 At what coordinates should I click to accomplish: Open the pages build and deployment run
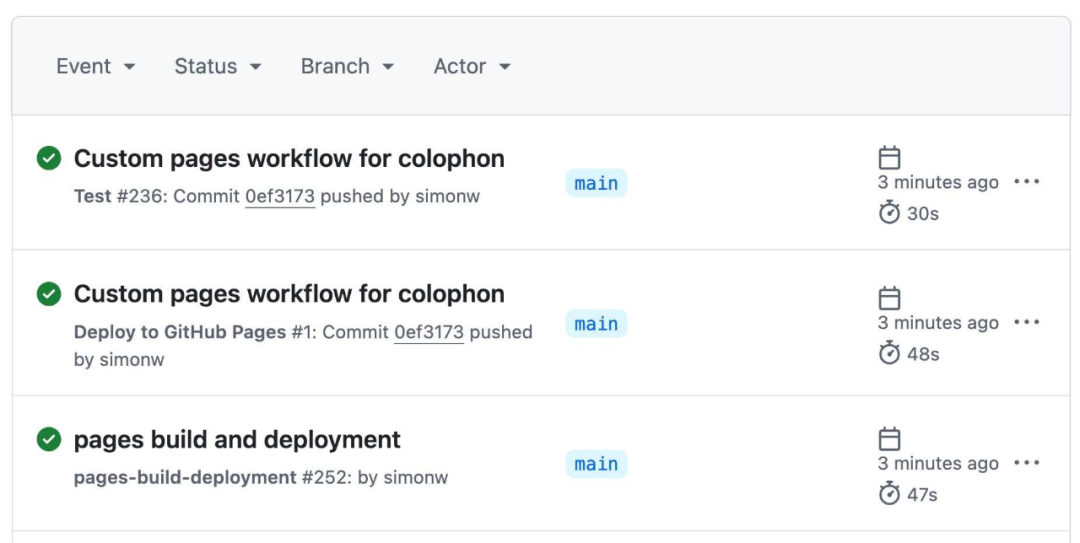point(237,440)
